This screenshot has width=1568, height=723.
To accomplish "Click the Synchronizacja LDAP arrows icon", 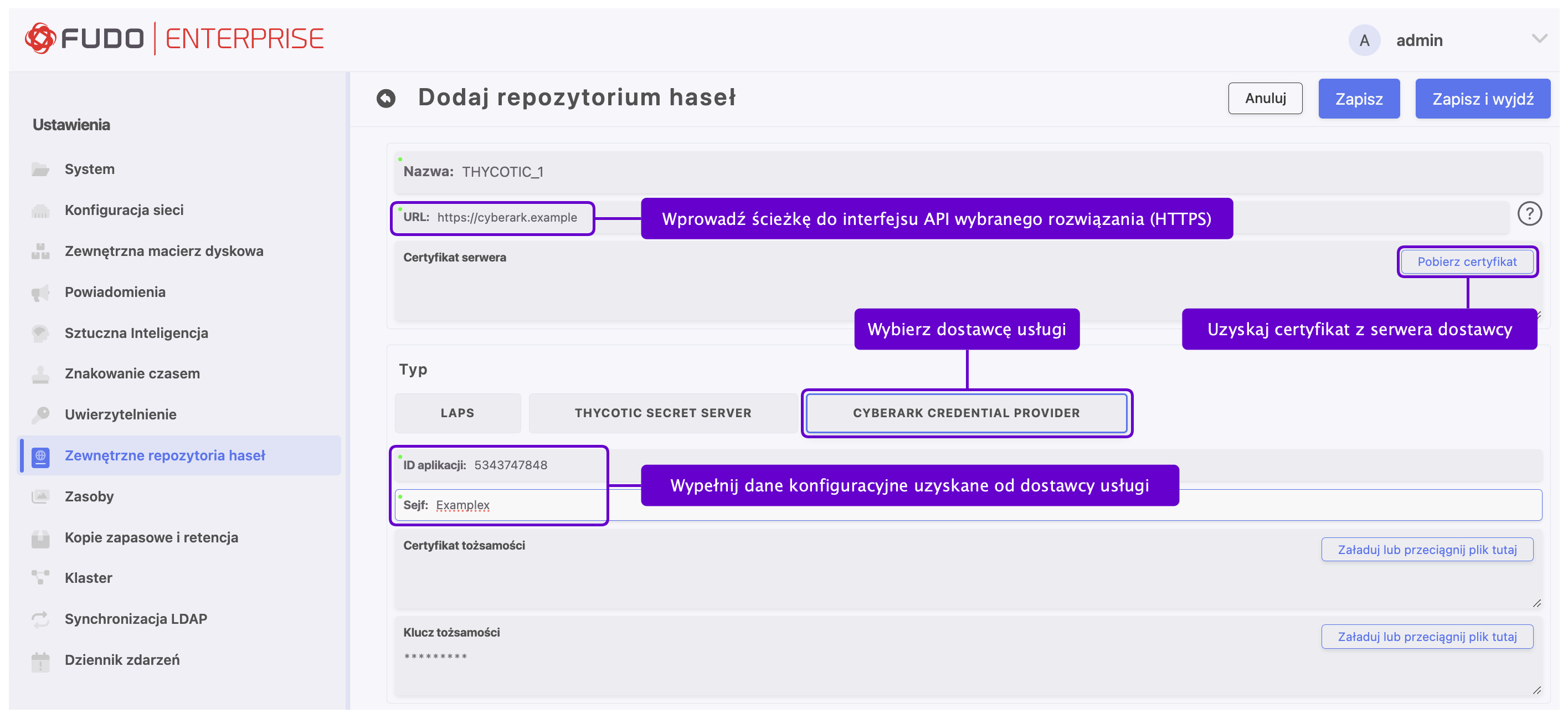I will point(40,619).
